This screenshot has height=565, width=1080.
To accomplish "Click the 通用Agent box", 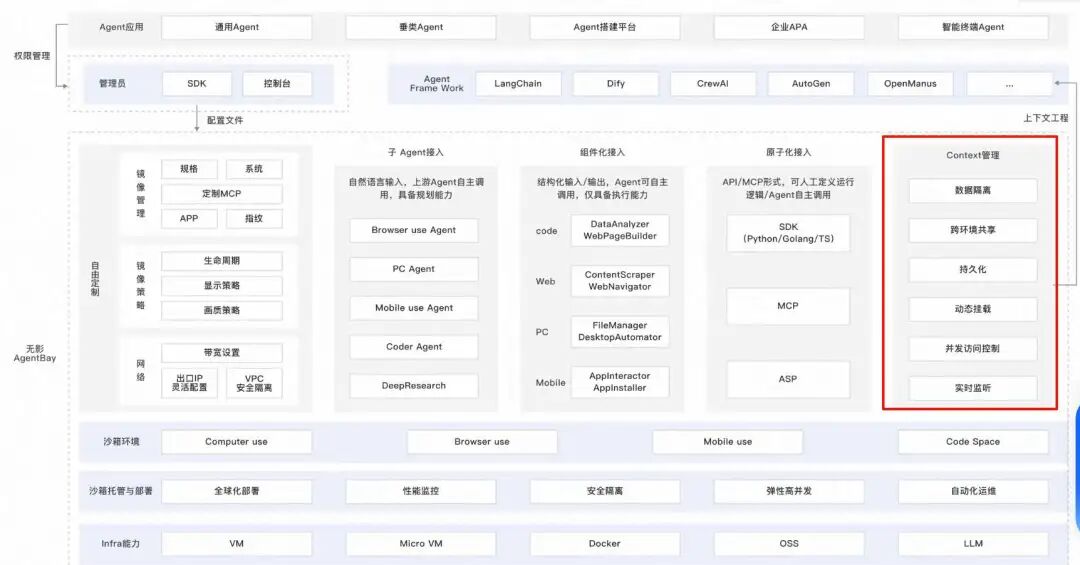I will click(236, 28).
